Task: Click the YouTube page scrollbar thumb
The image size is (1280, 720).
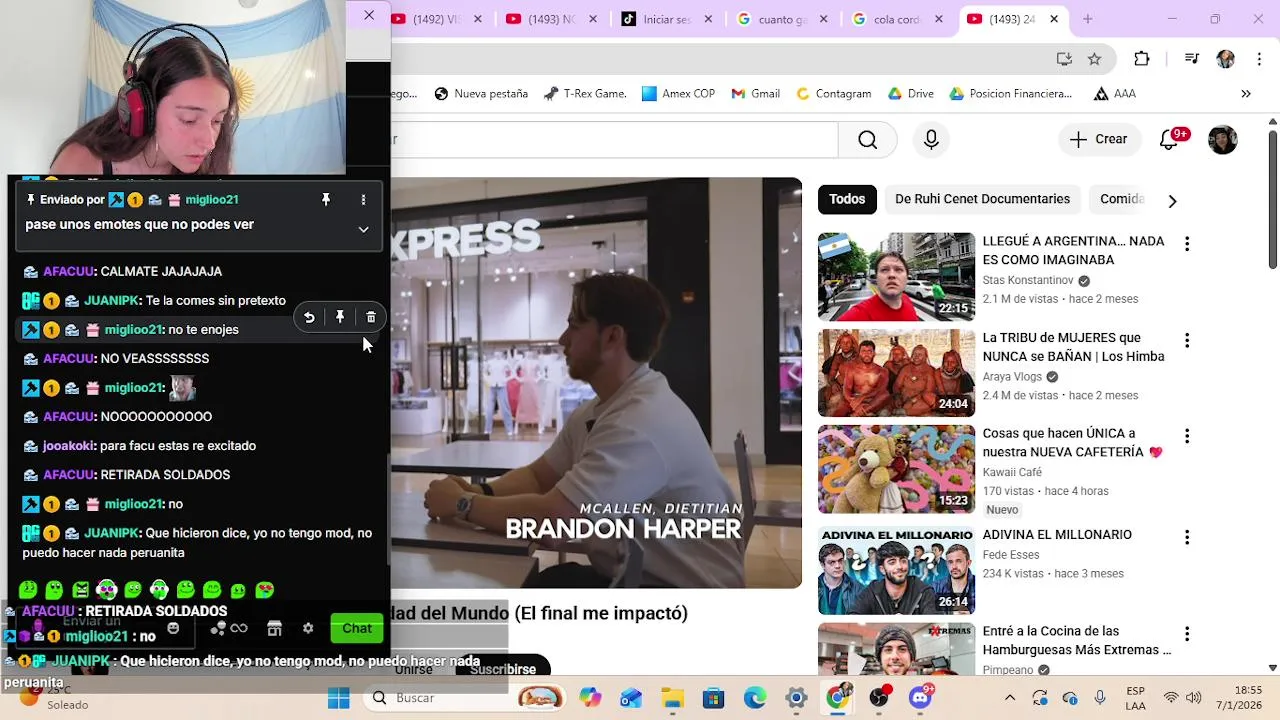Action: click(x=1272, y=198)
